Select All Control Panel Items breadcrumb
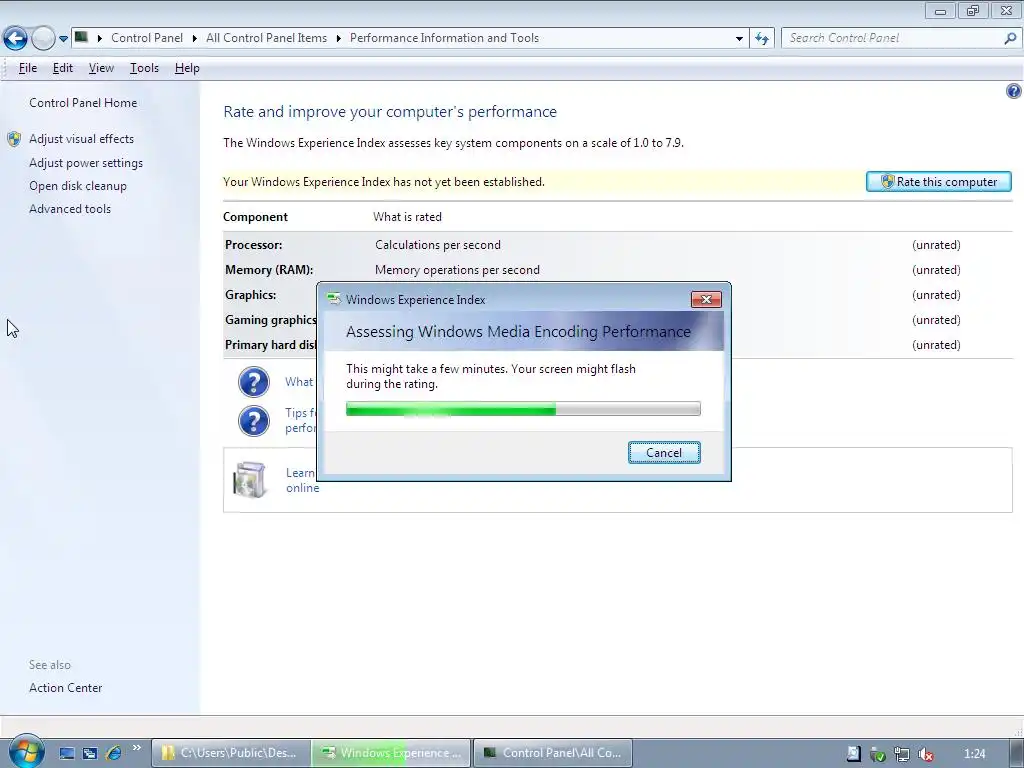 click(266, 38)
